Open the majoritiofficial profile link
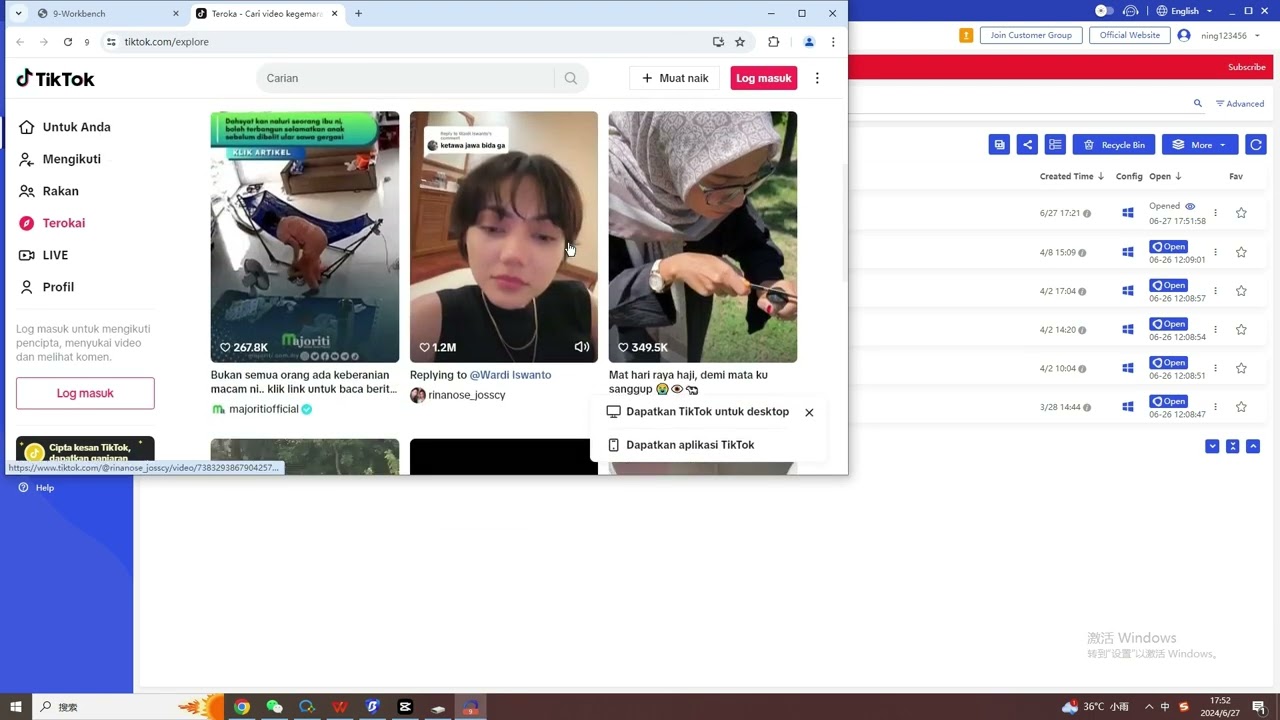This screenshot has width=1280, height=720. (263, 409)
